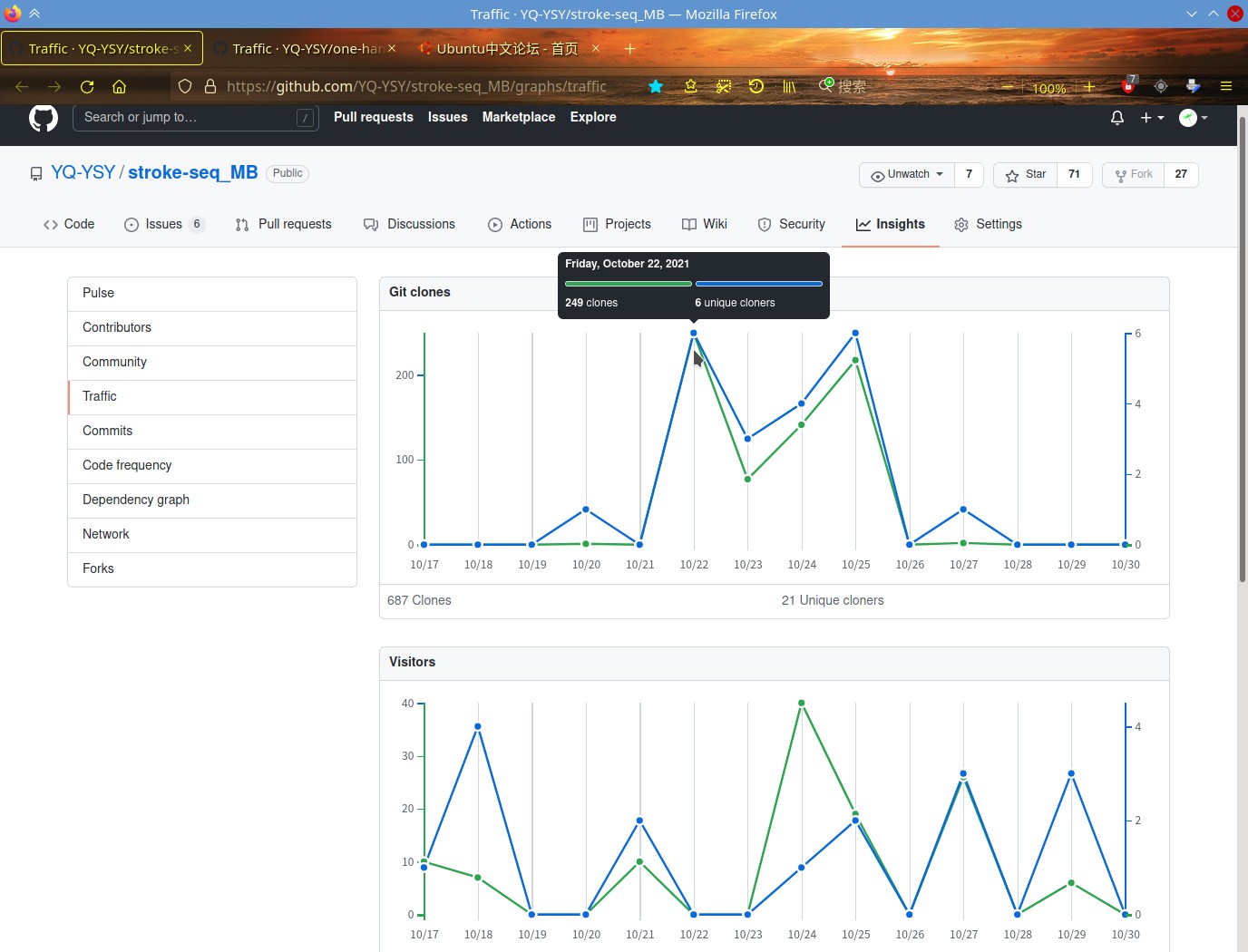The height and width of the screenshot is (952, 1248).
Task: Open Pull requests in the header
Action: click(x=374, y=118)
